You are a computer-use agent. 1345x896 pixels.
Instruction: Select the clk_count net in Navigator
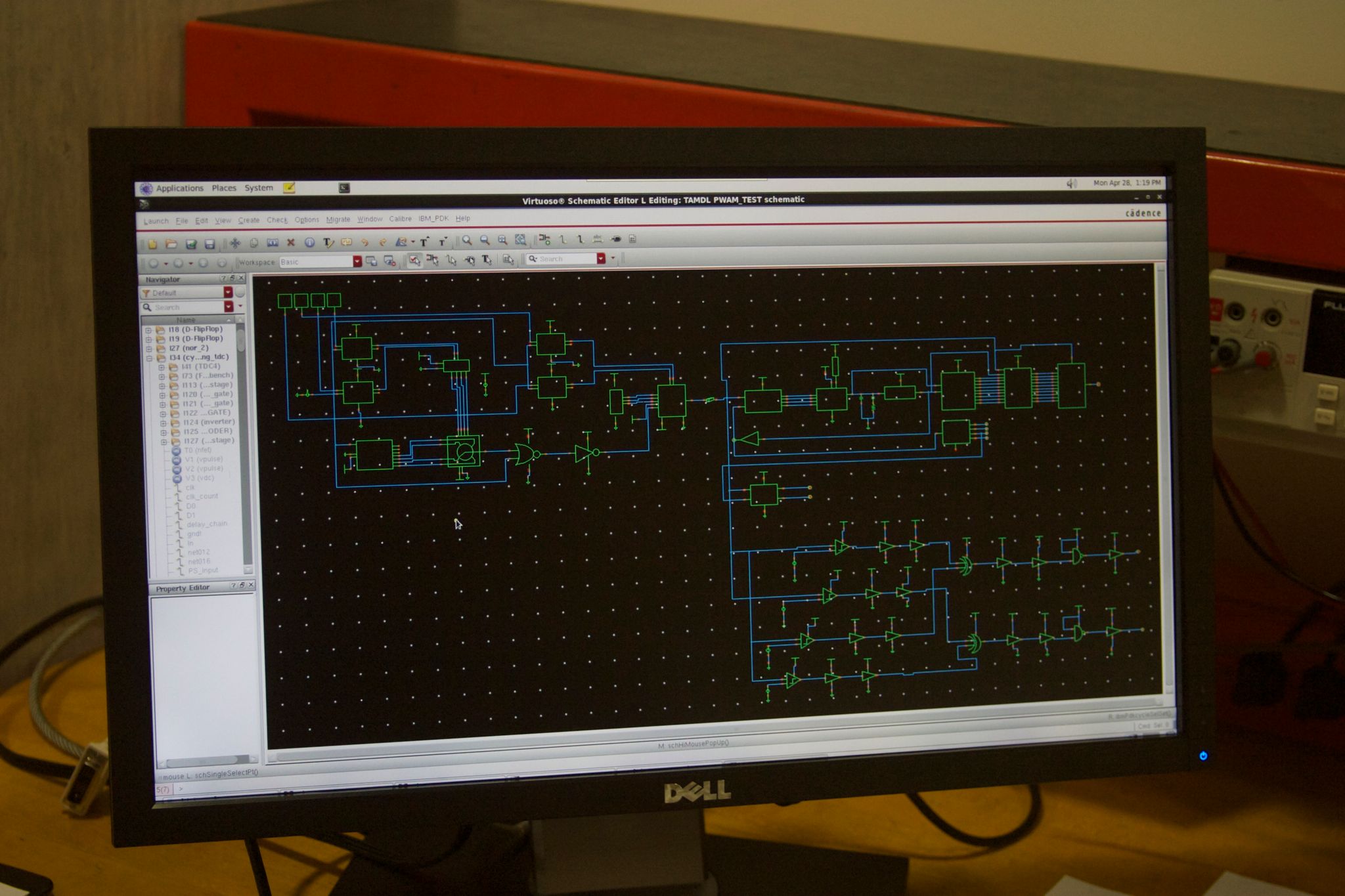202,496
